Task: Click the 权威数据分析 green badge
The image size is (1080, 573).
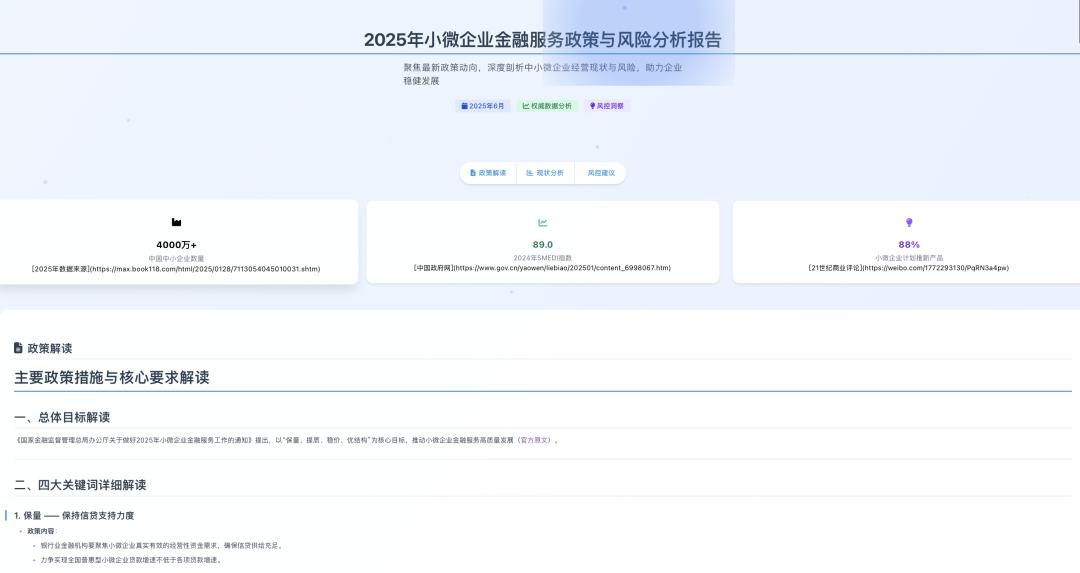Action: pos(548,106)
